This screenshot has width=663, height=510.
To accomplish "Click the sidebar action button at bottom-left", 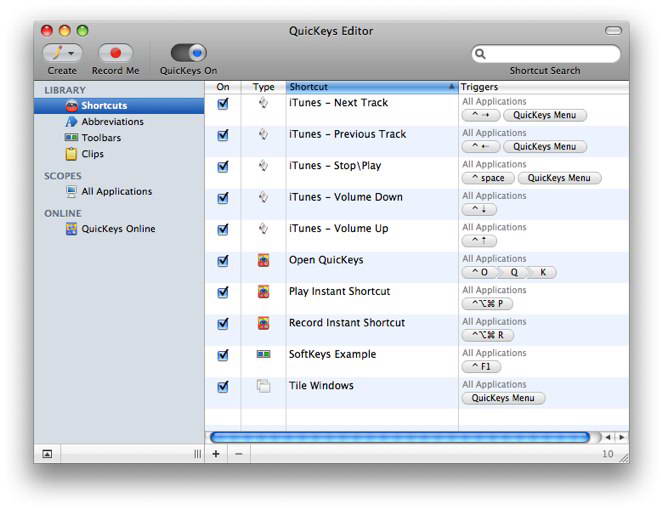I will click(47, 454).
